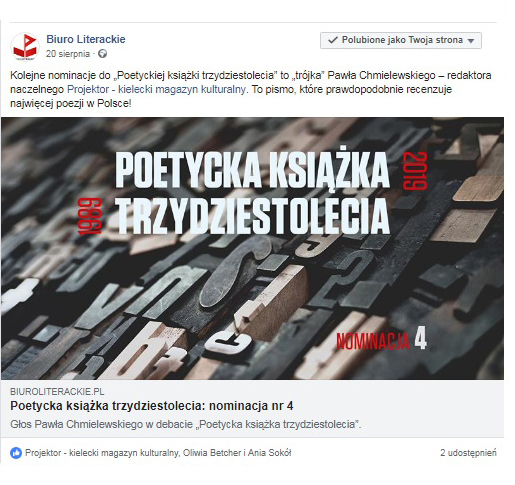Click the Biuro Literackie profile logo
The height and width of the screenshot is (485, 515).
coord(25,47)
